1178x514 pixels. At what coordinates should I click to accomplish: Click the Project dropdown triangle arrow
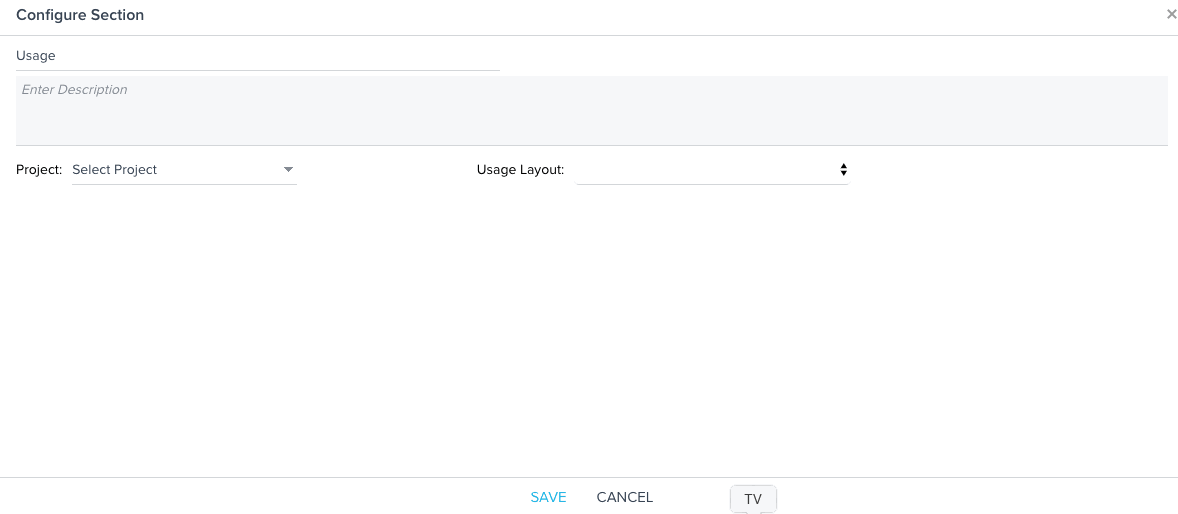(288, 170)
